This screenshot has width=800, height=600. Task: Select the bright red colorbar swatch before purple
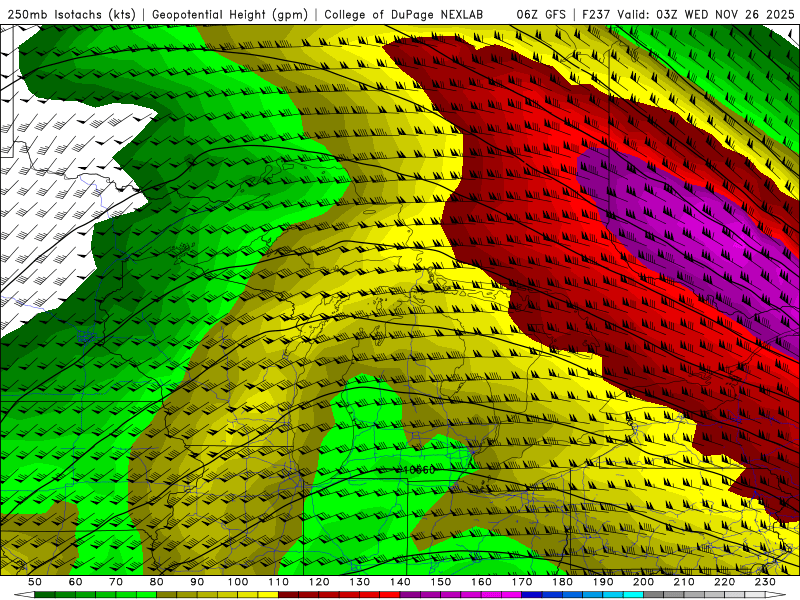390,594
